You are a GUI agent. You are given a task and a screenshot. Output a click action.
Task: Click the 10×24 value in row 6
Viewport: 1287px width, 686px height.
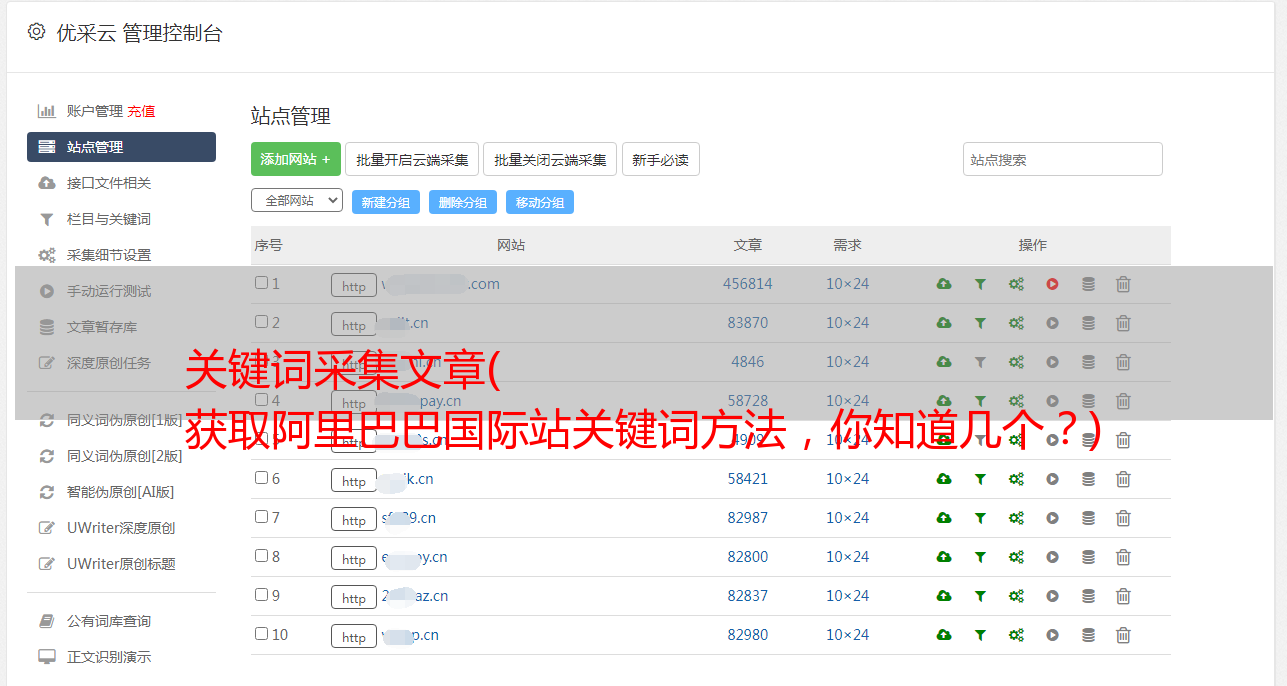click(x=847, y=479)
